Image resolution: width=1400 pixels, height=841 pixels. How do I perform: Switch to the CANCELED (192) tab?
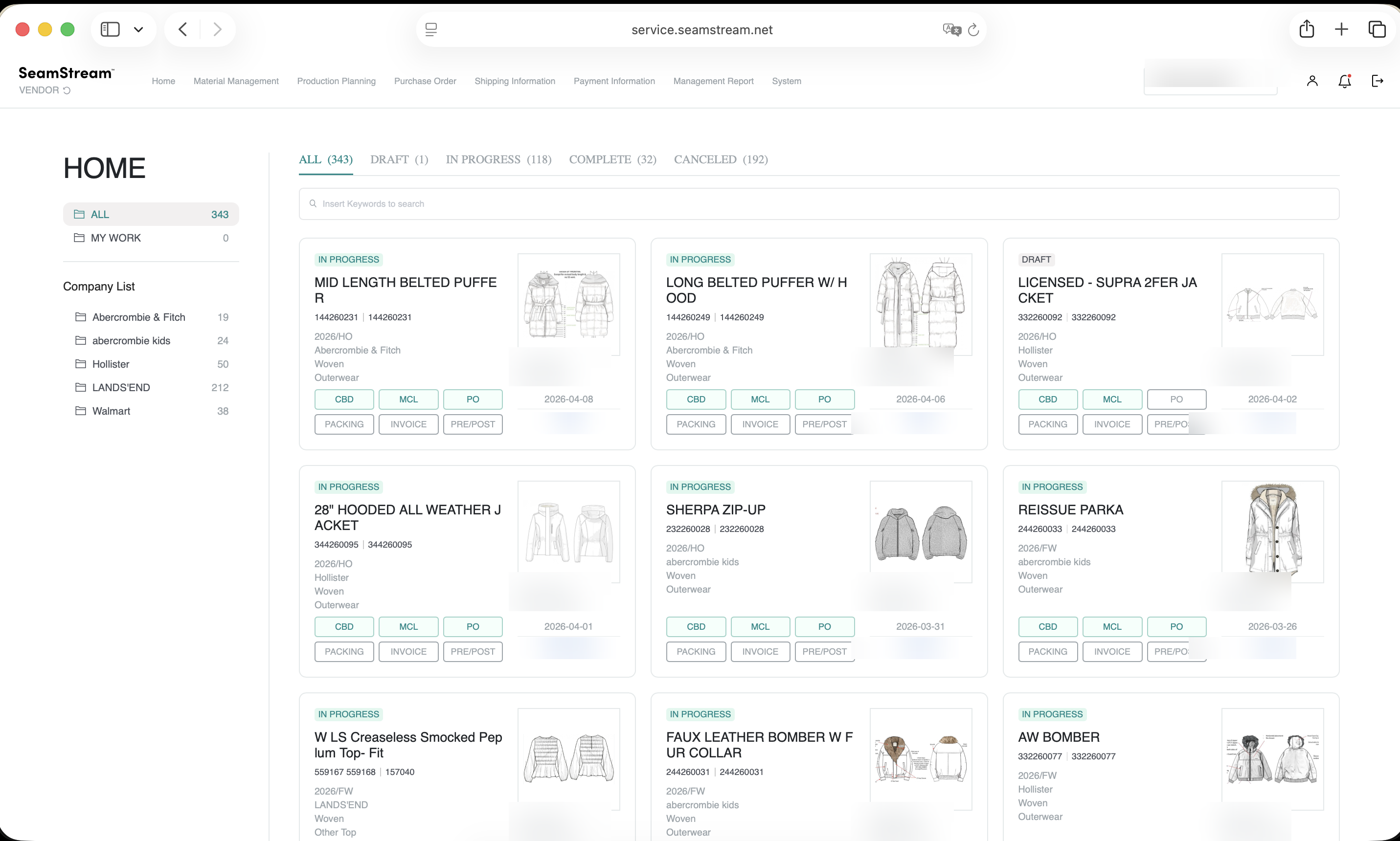coord(721,160)
